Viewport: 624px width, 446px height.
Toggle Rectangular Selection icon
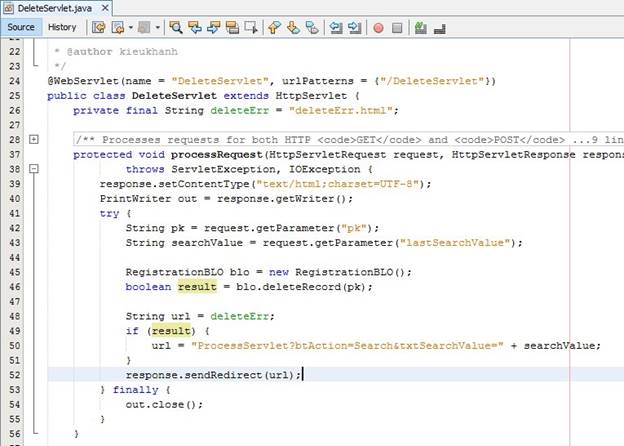tap(251, 27)
